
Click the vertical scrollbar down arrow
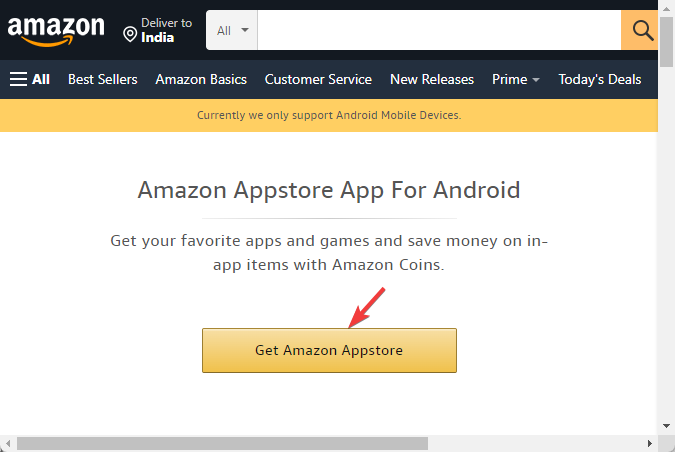[666, 426]
